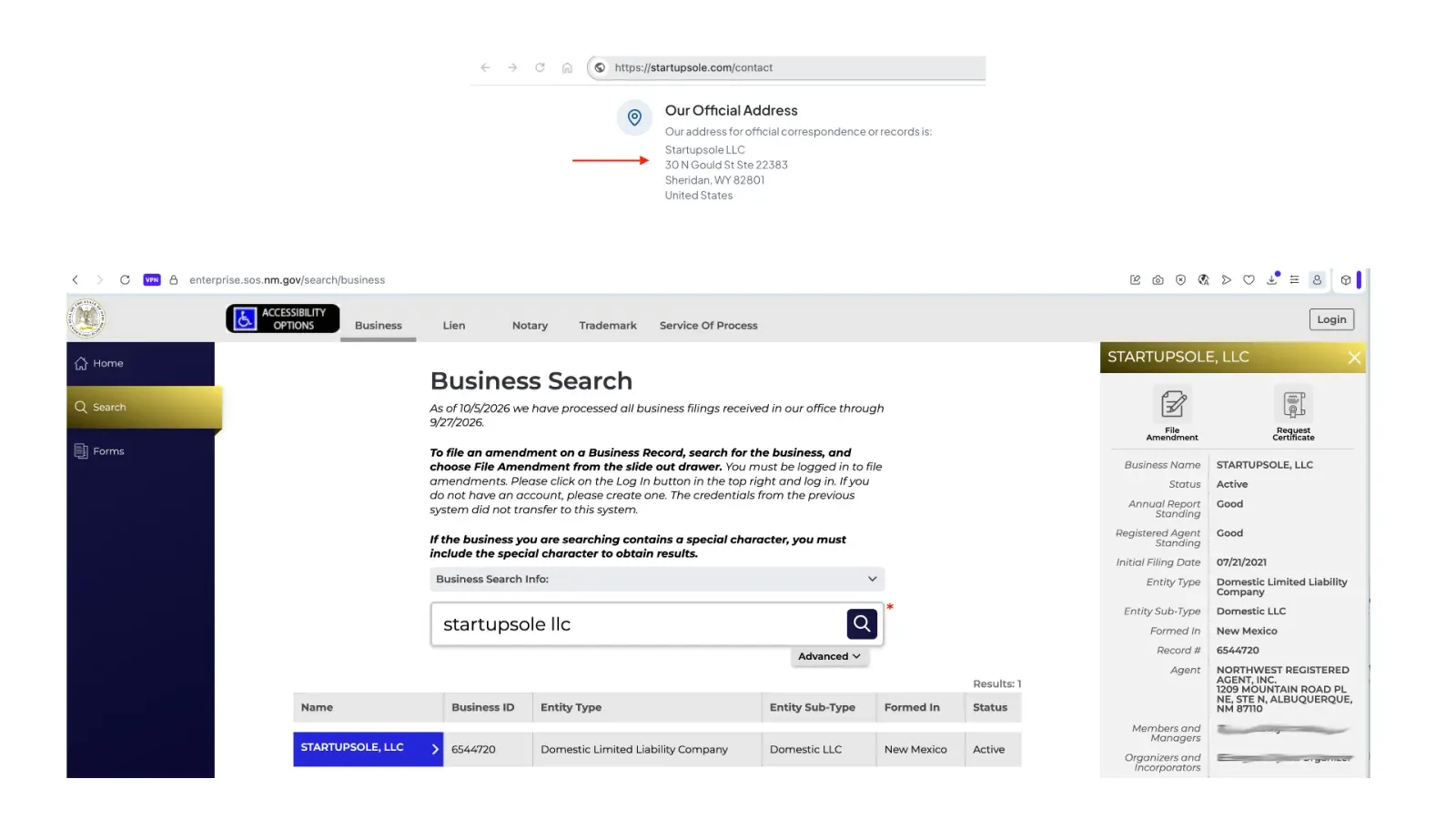
Task: Click the startupsole.com/contact URL bar
Action: coord(786,67)
